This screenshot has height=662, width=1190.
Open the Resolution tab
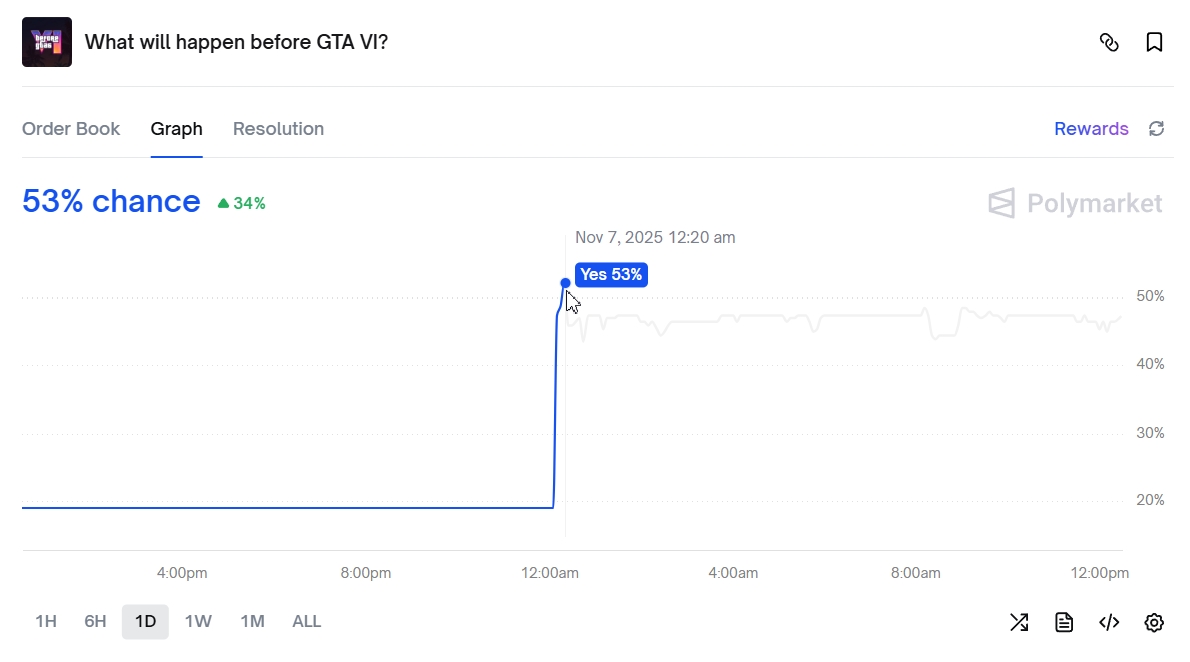point(278,128)
